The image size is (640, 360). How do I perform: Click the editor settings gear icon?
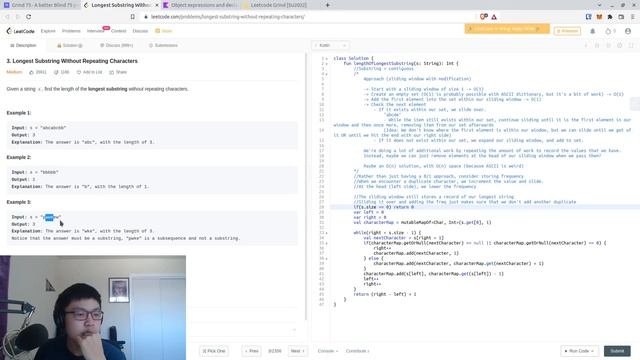620,45
